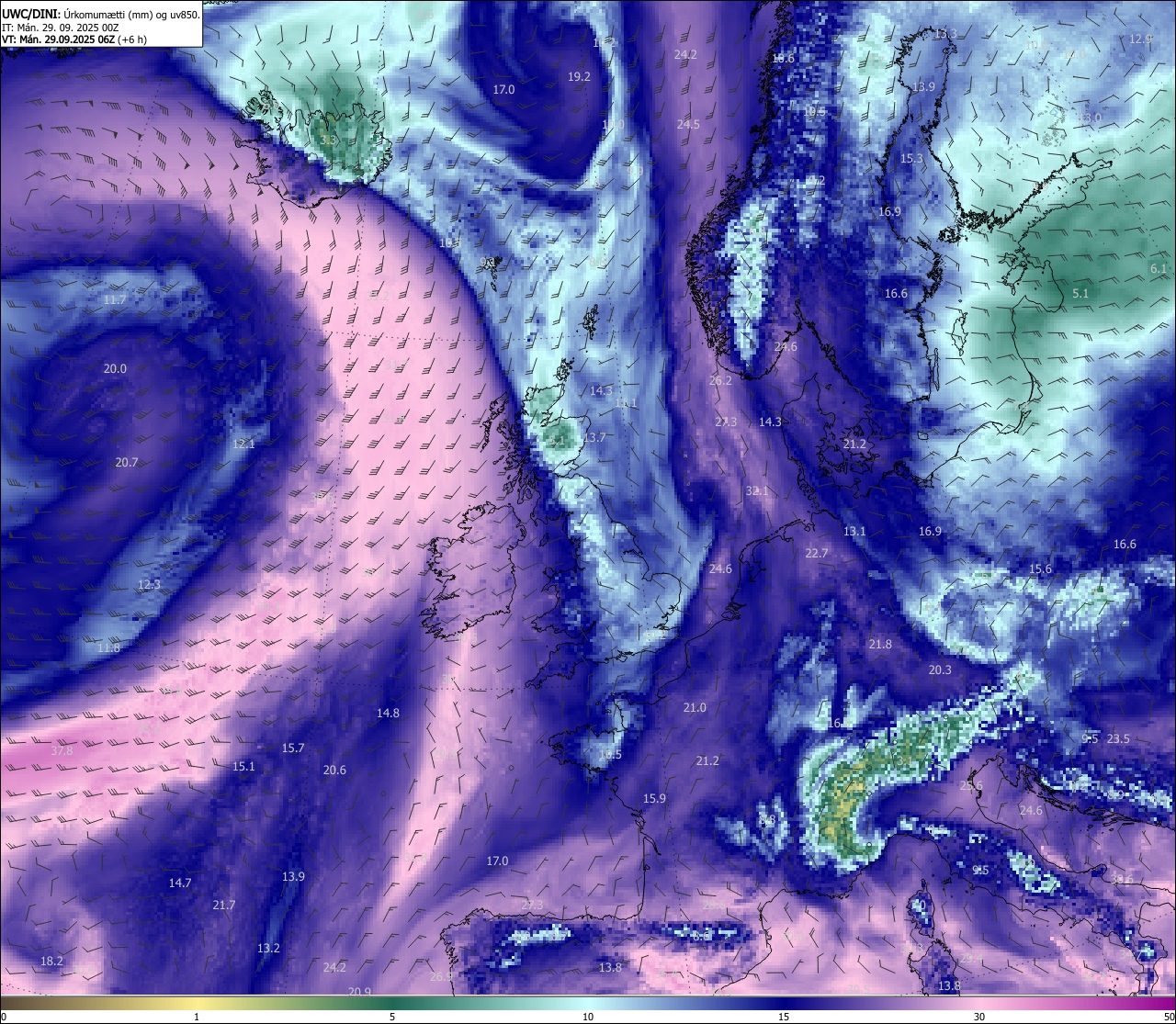
Task: Select the 20.7 value label
Action: [x=127, y=463]
